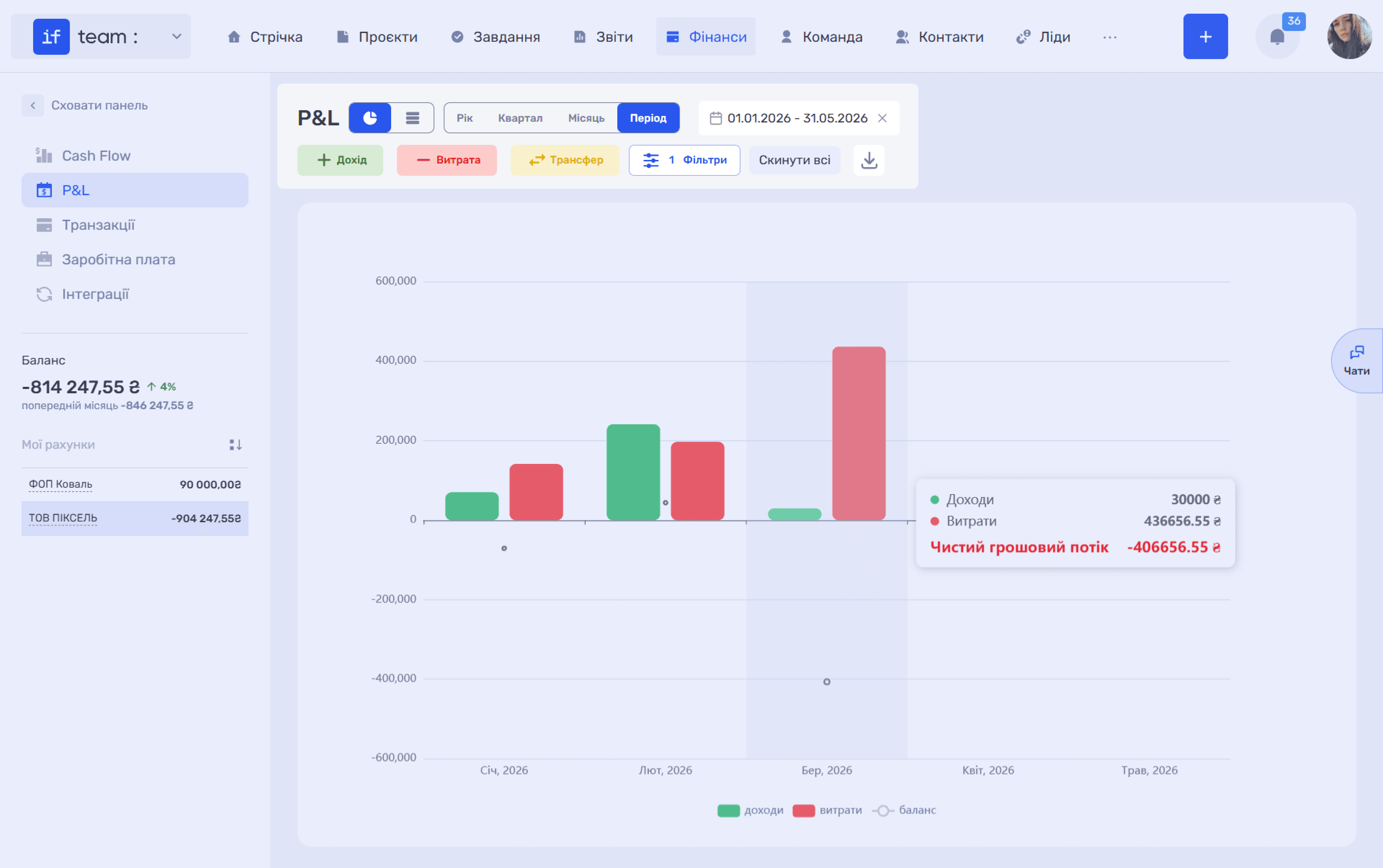The height and width of the screenshot is (868, 1383).
Task: Add a new Дохід entry
Action: (340, 160)
